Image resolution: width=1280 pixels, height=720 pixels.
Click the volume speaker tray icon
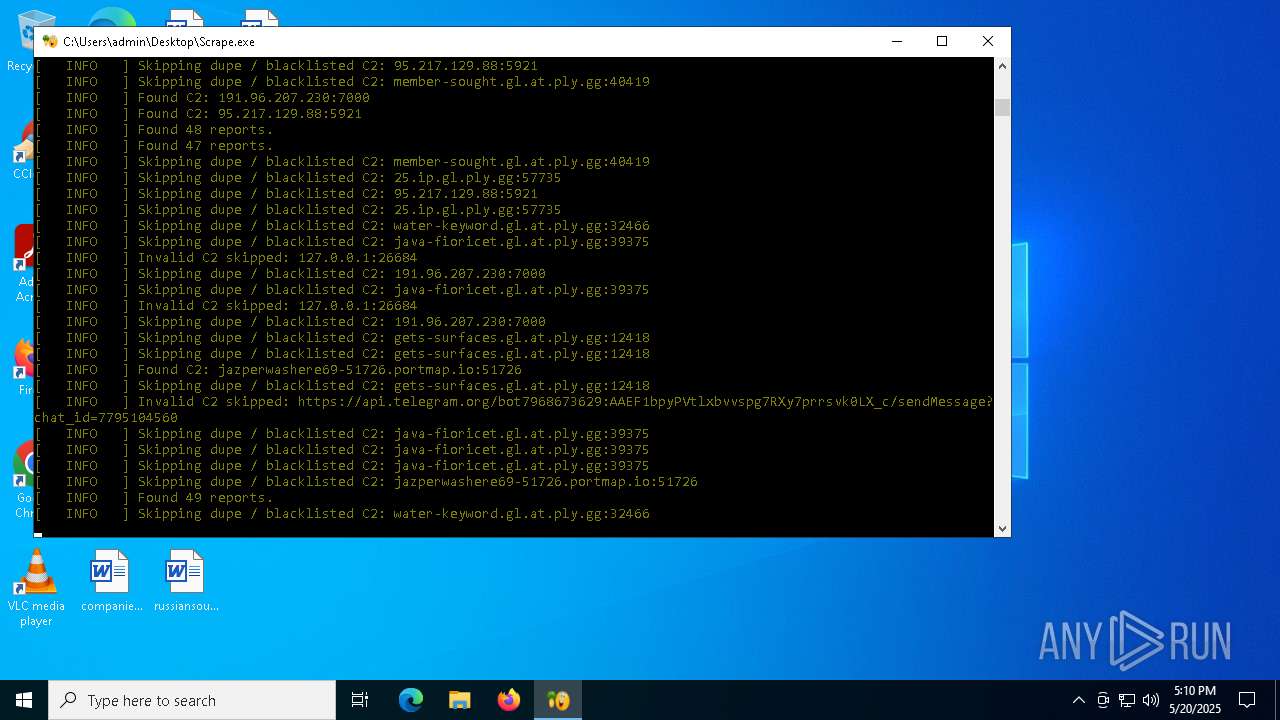[x=1151, y=700]
